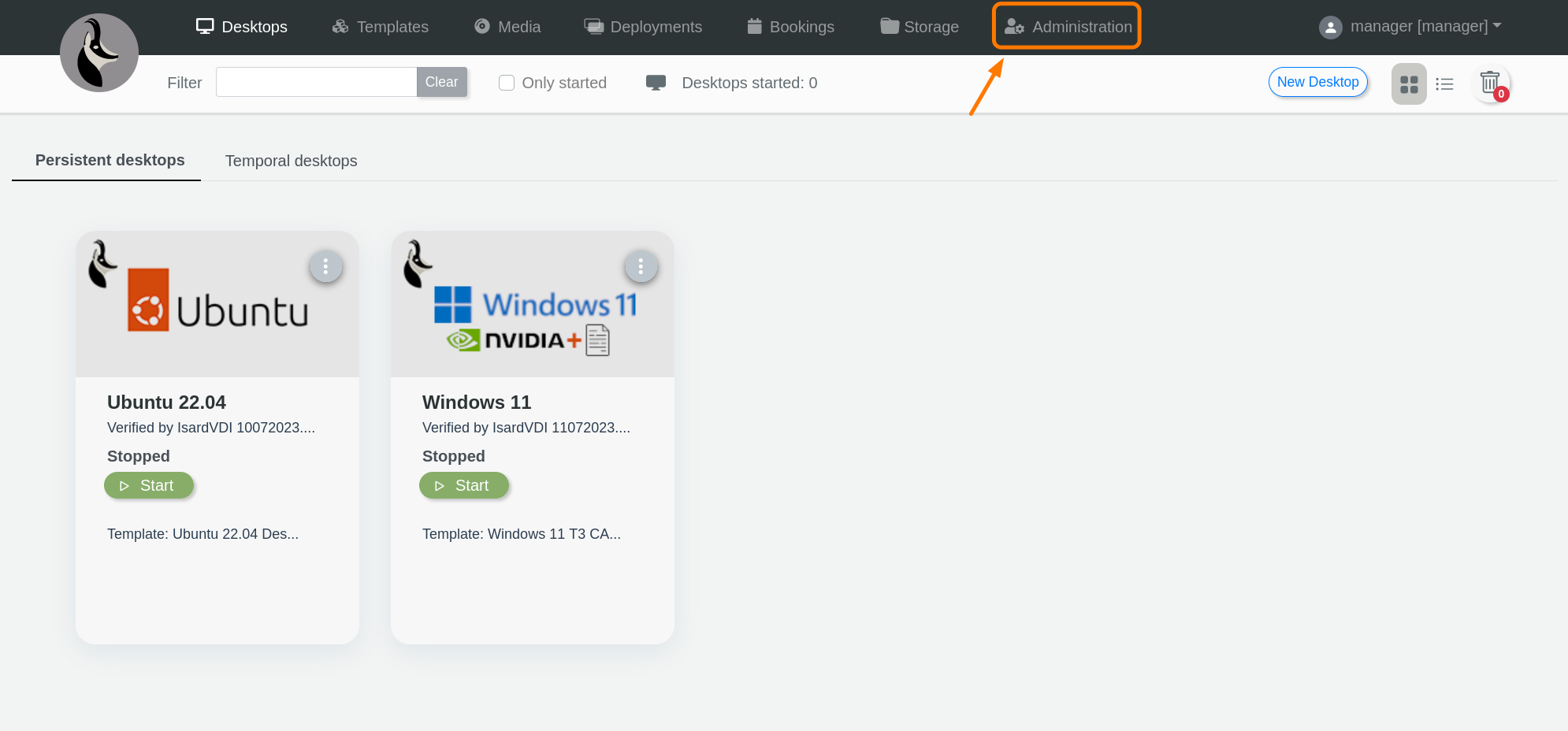Open Windows 11 card options menu
Viewport: 1568px width, 731px height.
click(x=641, y=266)
